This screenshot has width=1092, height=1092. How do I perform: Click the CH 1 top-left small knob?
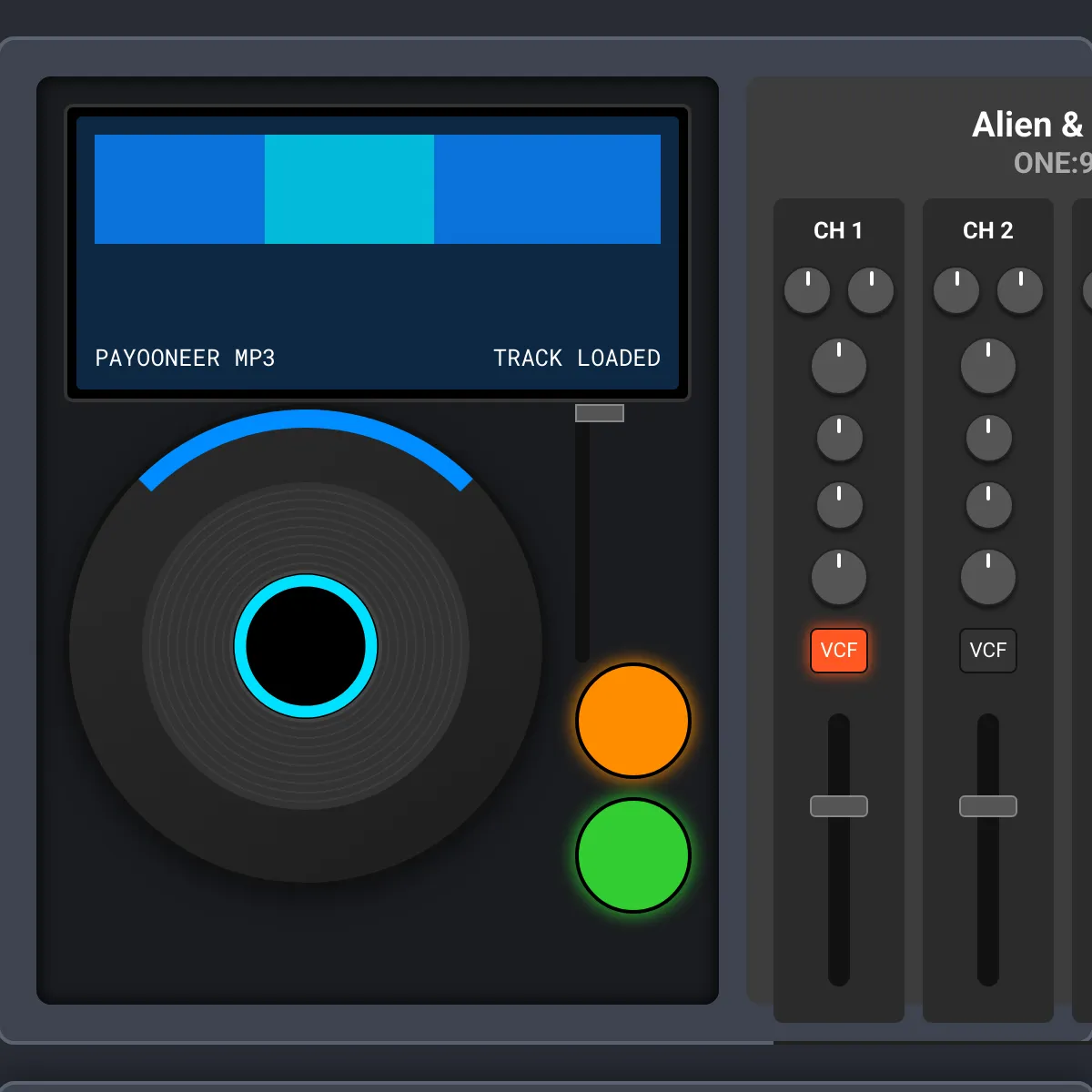point(807,290)
